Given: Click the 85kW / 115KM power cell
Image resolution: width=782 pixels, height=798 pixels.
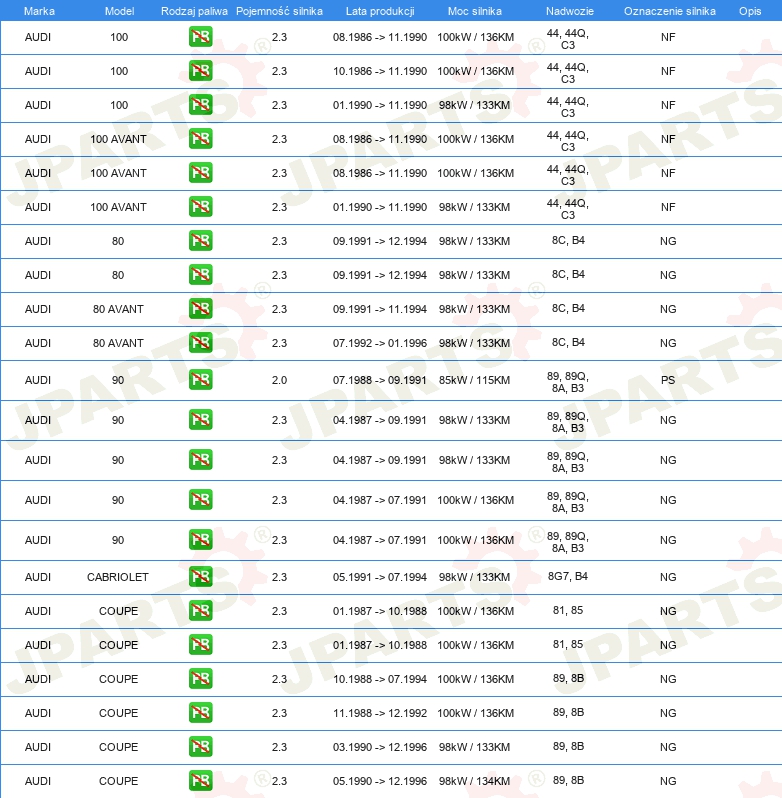Looking at the screenshot, I should click(x=474, y=380).
